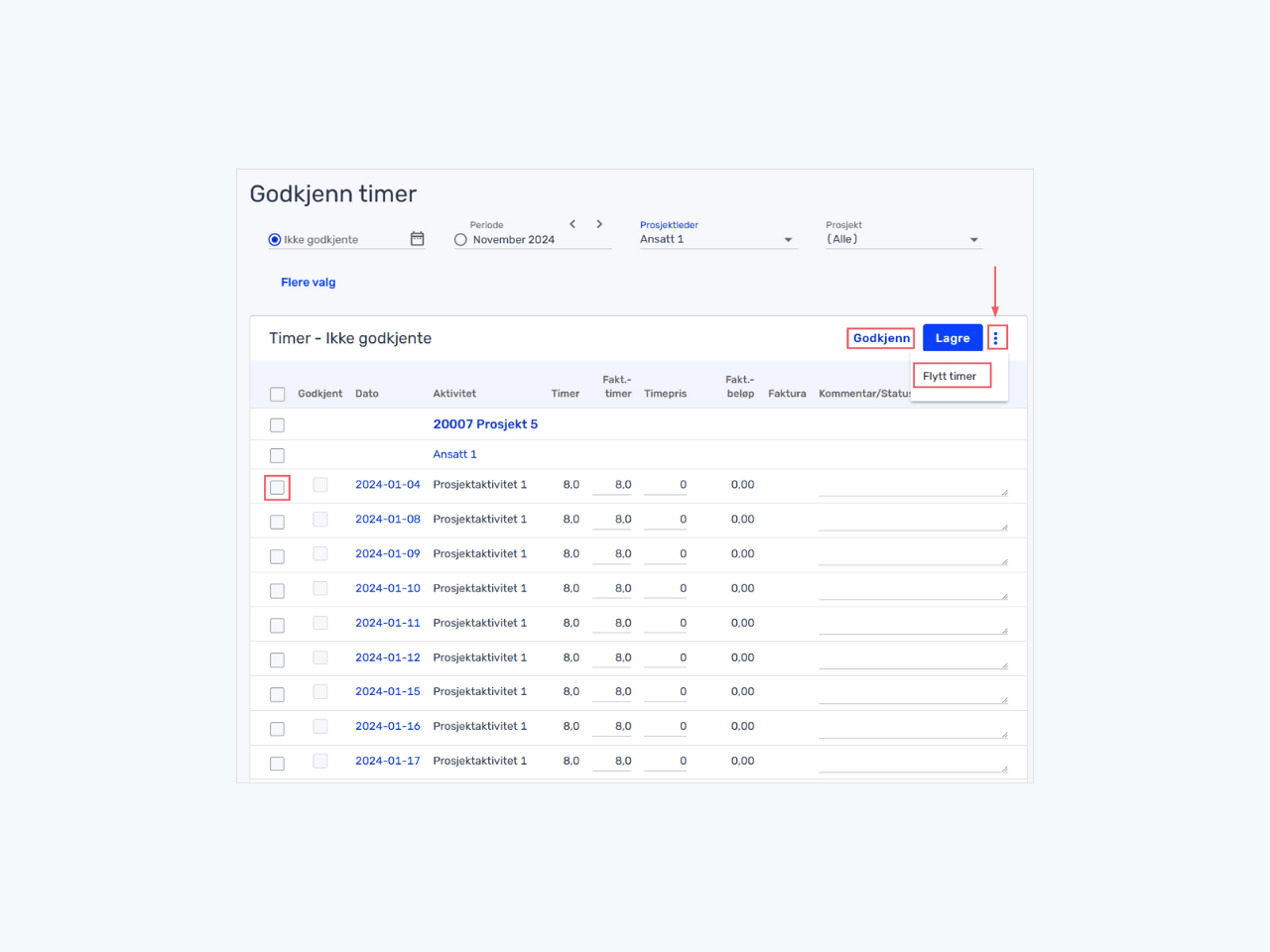Click the Timepris column header
The width and height of the screenshot is (1270, 952).
coord(666,394)
